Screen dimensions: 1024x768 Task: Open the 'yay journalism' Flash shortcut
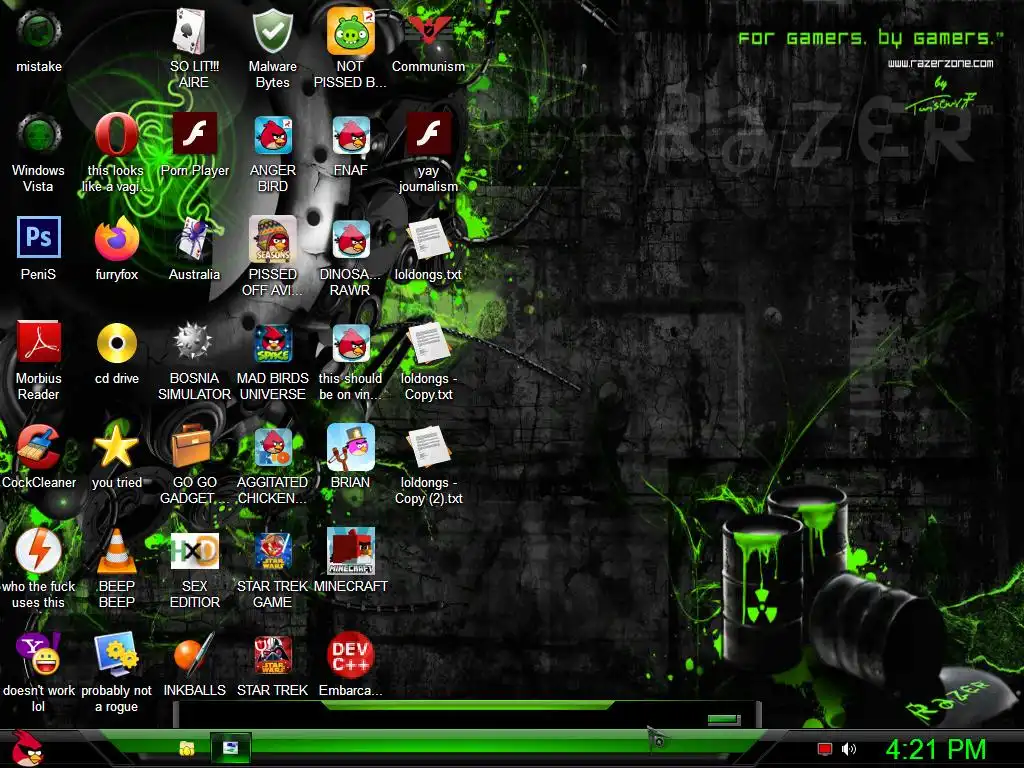click(x=428, y=153)
